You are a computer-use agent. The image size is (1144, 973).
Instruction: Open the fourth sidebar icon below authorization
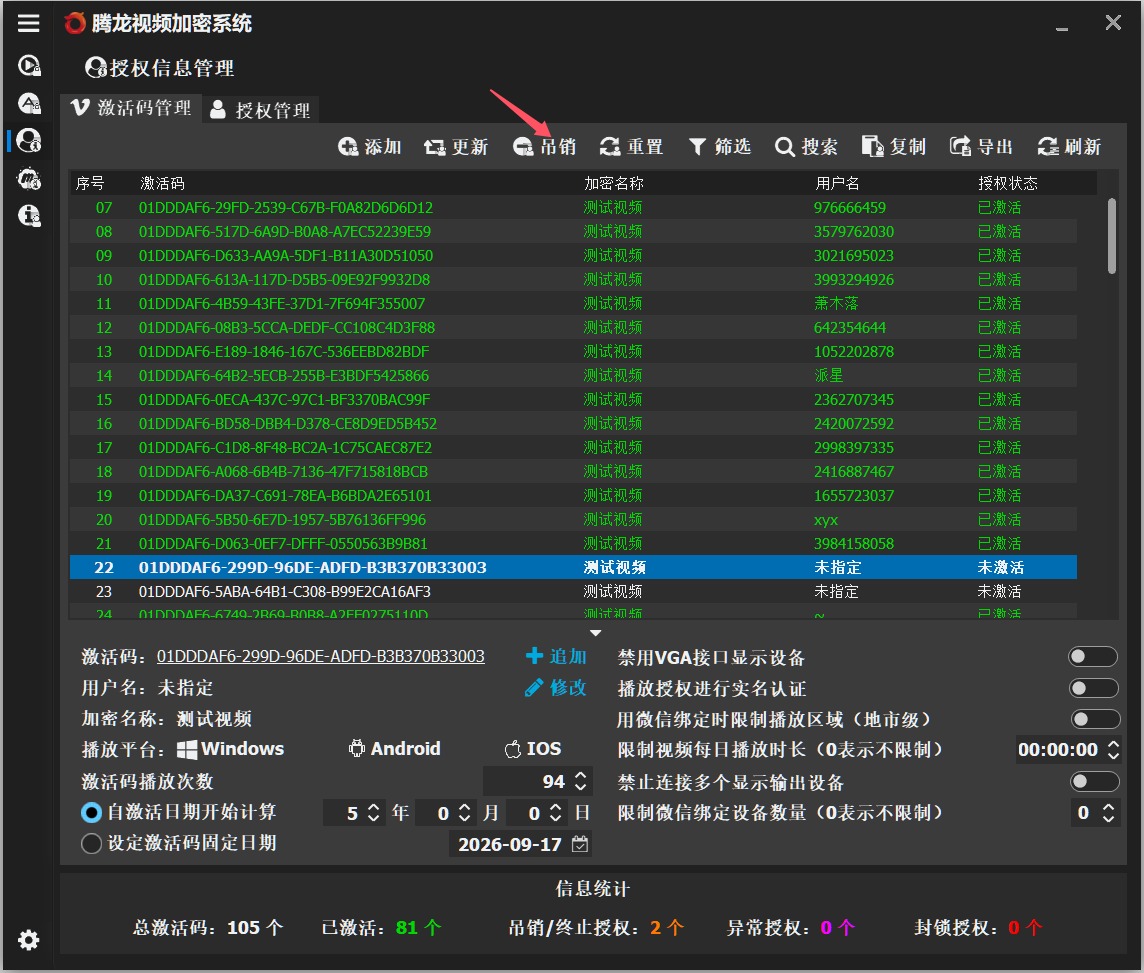(28, 178)
